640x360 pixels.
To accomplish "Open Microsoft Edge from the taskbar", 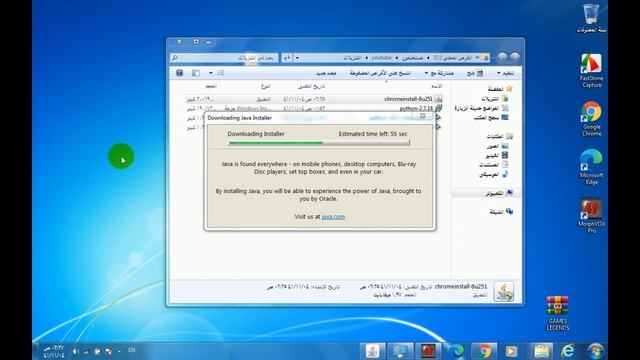I will [456, 351].
